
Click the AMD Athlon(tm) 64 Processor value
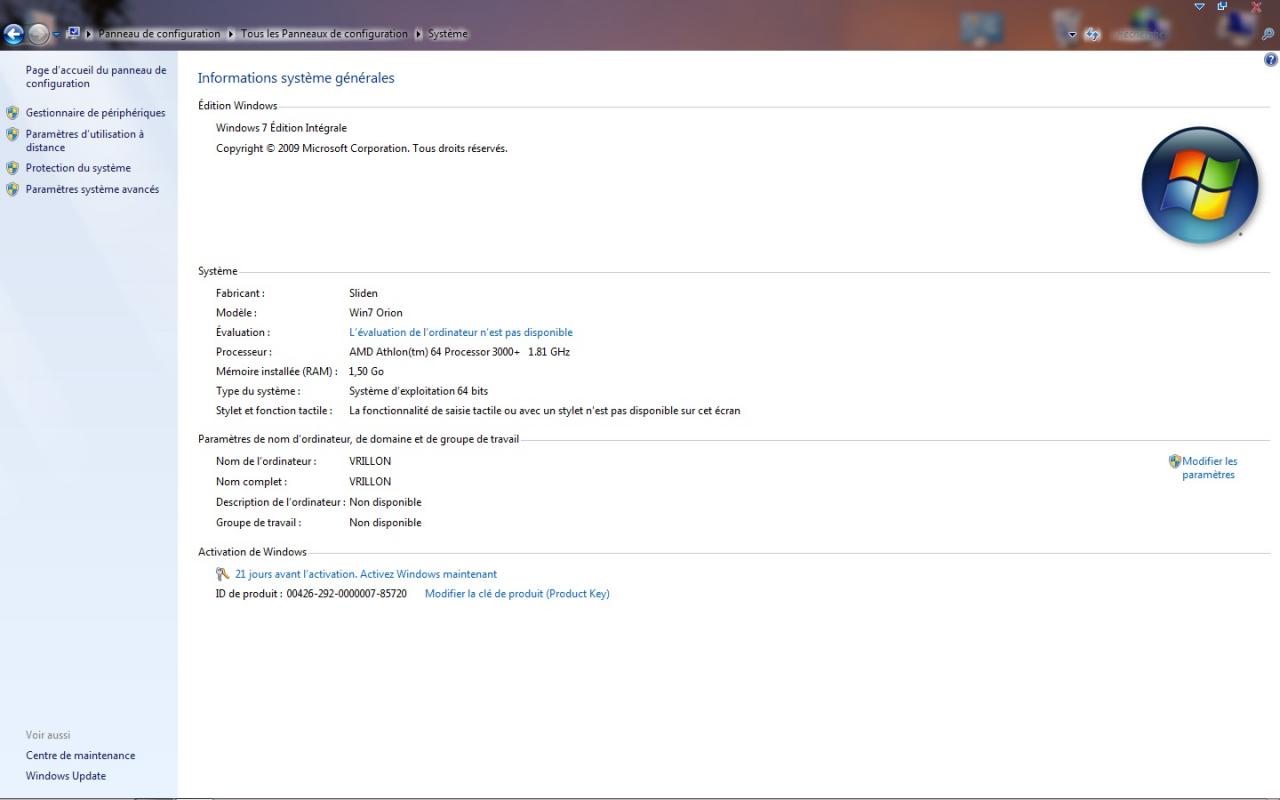(x=459, y=352)
